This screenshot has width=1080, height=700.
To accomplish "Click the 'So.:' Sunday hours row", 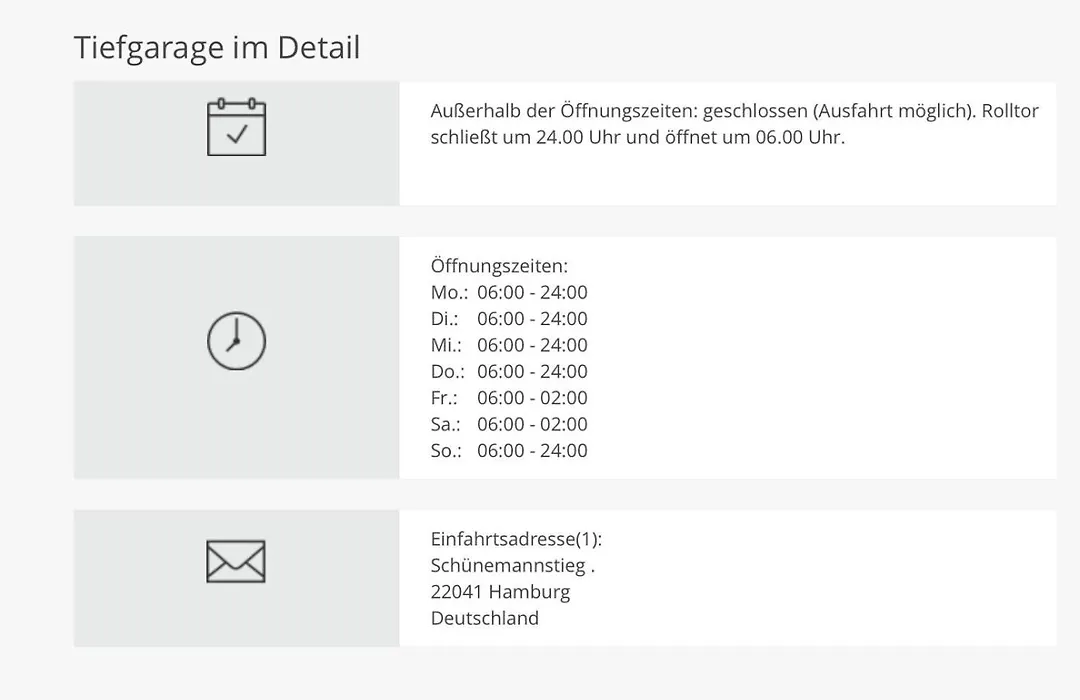I will click(509, 450).
